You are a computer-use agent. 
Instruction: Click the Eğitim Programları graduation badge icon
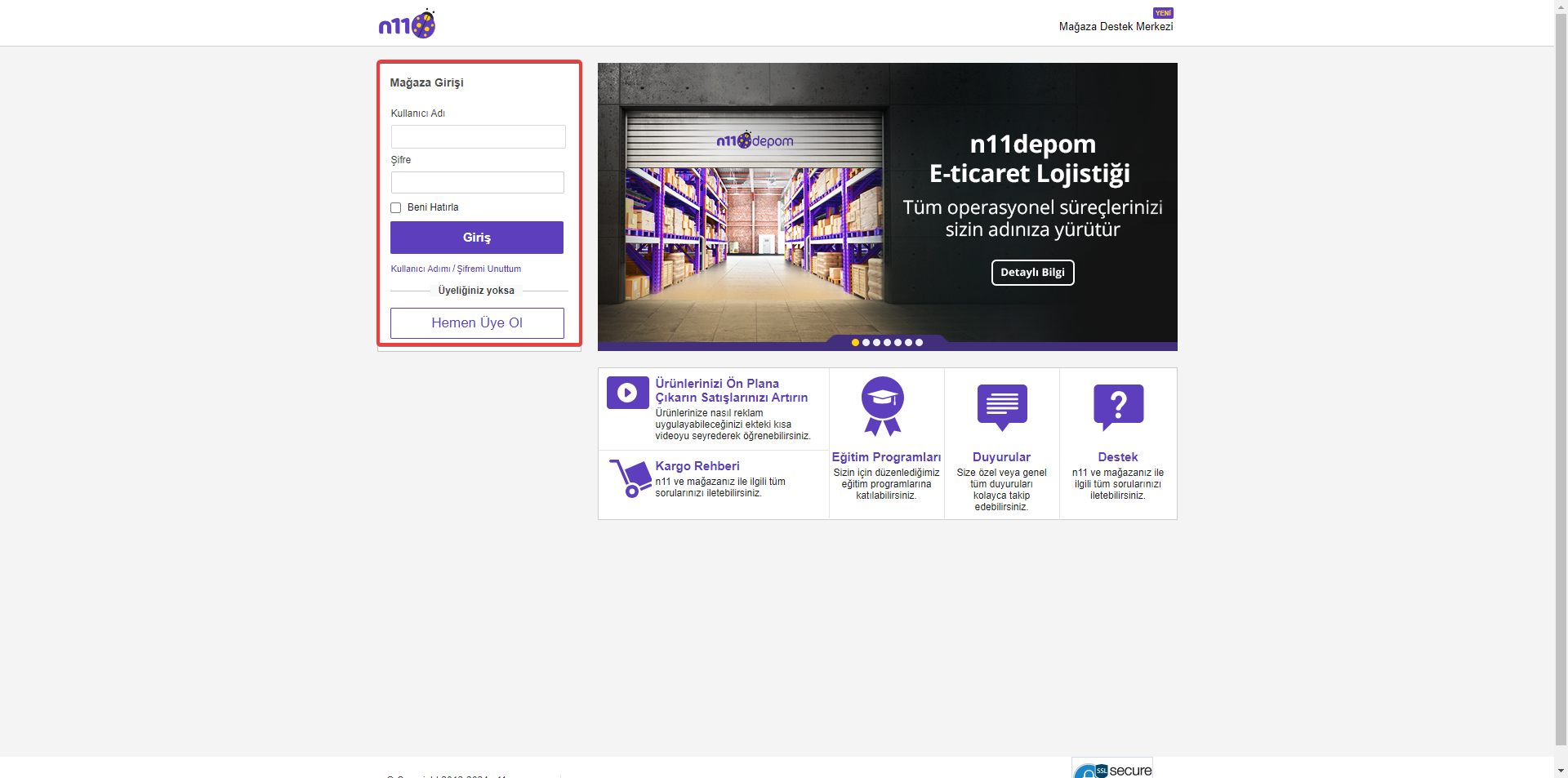pyautogui.click(x=883, y=406)
